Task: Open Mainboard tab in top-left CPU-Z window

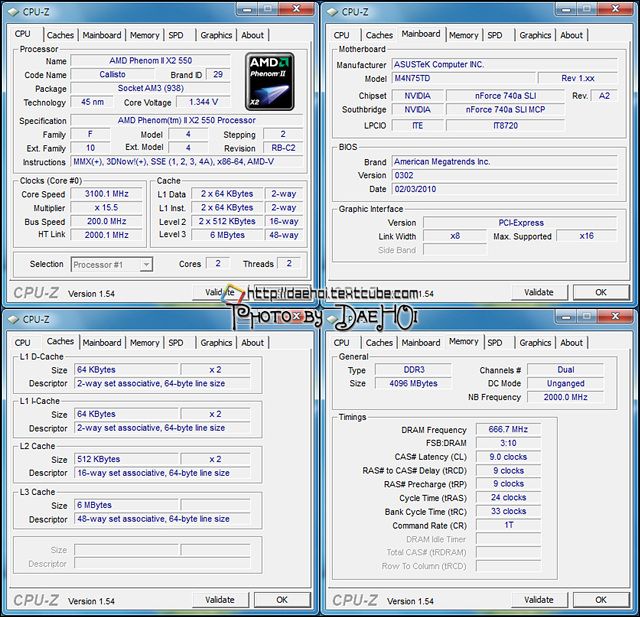Action: pos(102,35)
